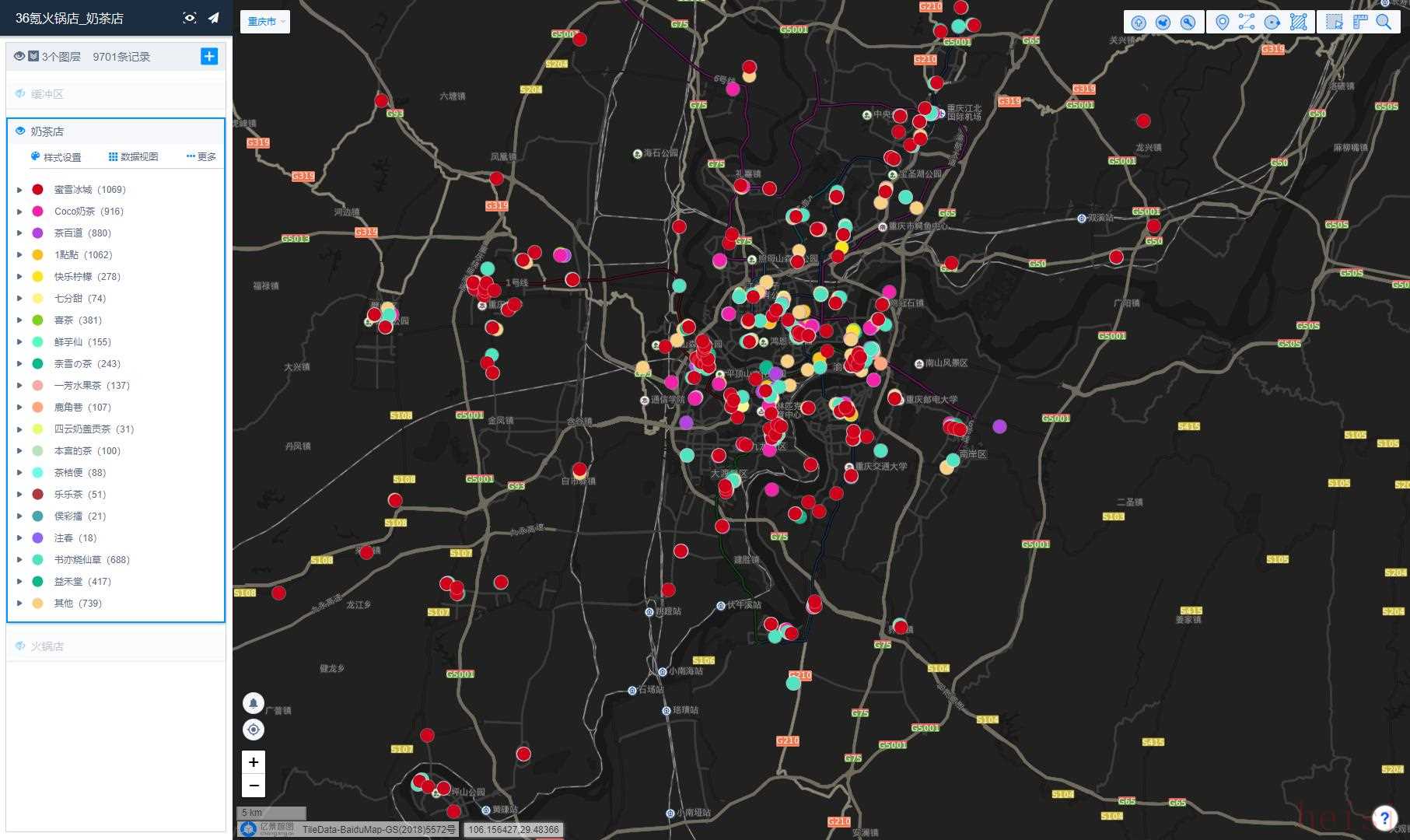Switch to 数据视图 data view
The width and height of the screenshot is (1410, 840).
tap(133, 157)
